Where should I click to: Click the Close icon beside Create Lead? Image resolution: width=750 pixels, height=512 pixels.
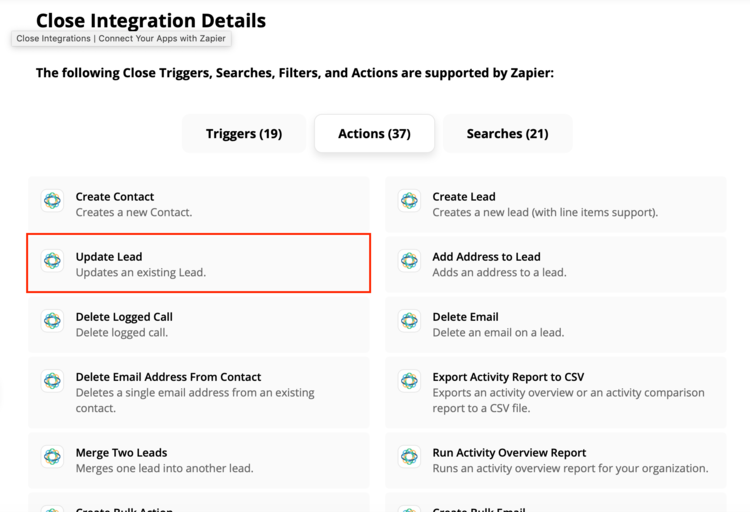[x=409, y=200]
